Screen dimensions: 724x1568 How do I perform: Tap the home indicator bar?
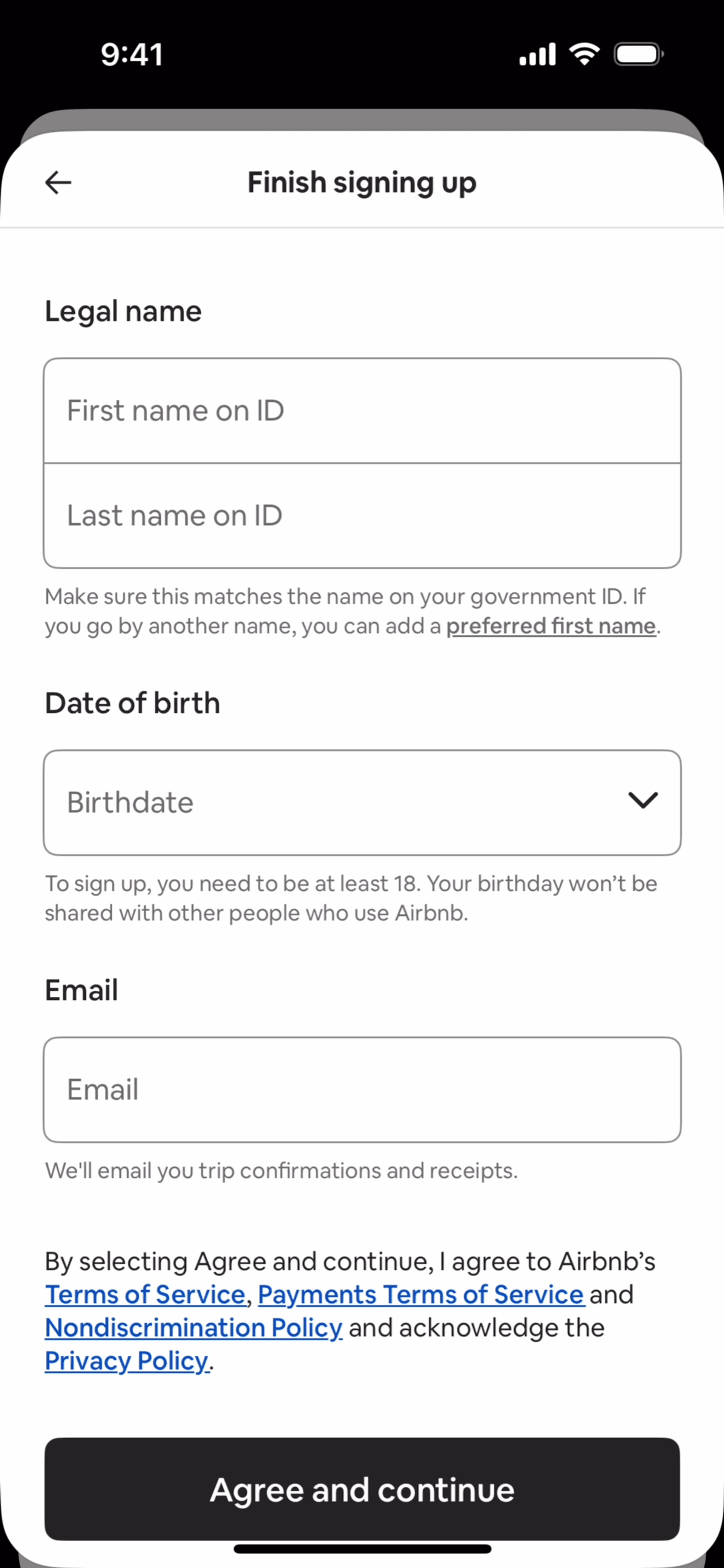[362, 1548]
